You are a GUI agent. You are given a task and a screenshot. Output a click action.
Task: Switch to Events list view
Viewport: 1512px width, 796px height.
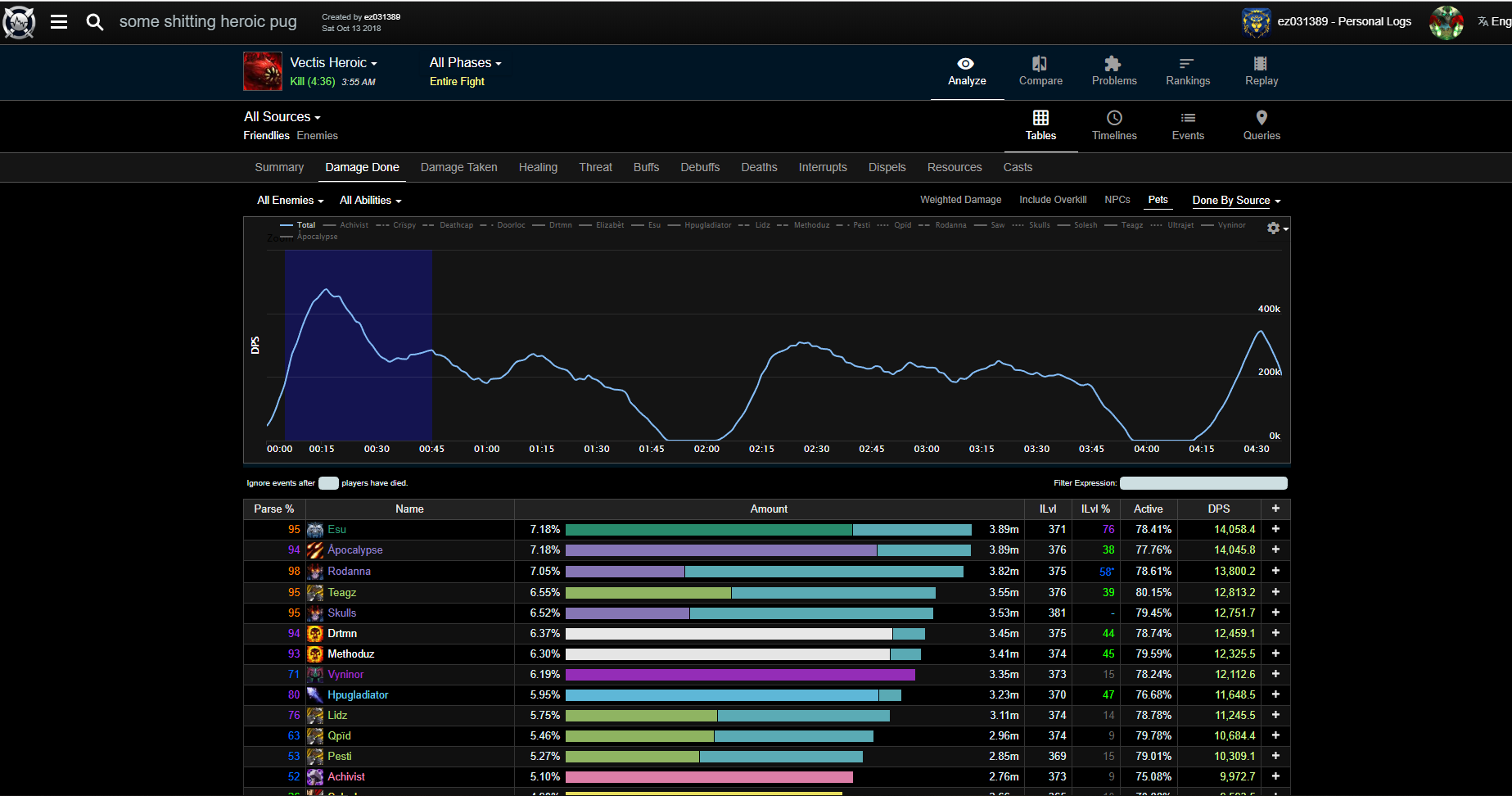(x=1188, y=118)
